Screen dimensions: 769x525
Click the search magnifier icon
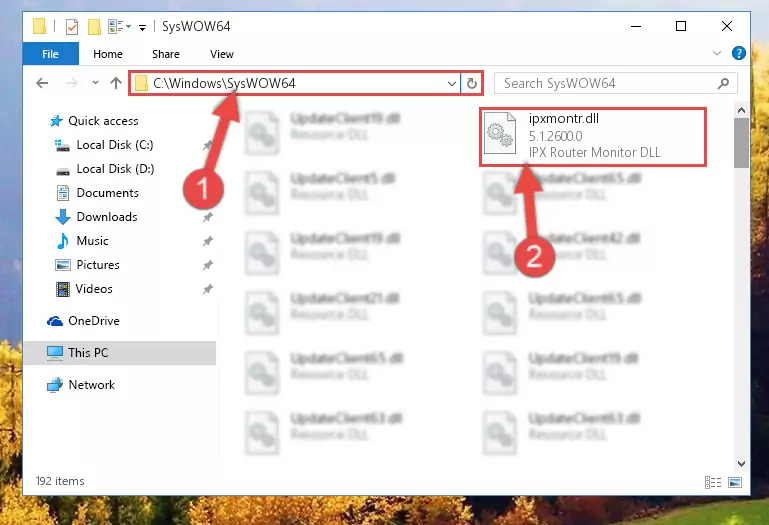[x=723, y=83]
